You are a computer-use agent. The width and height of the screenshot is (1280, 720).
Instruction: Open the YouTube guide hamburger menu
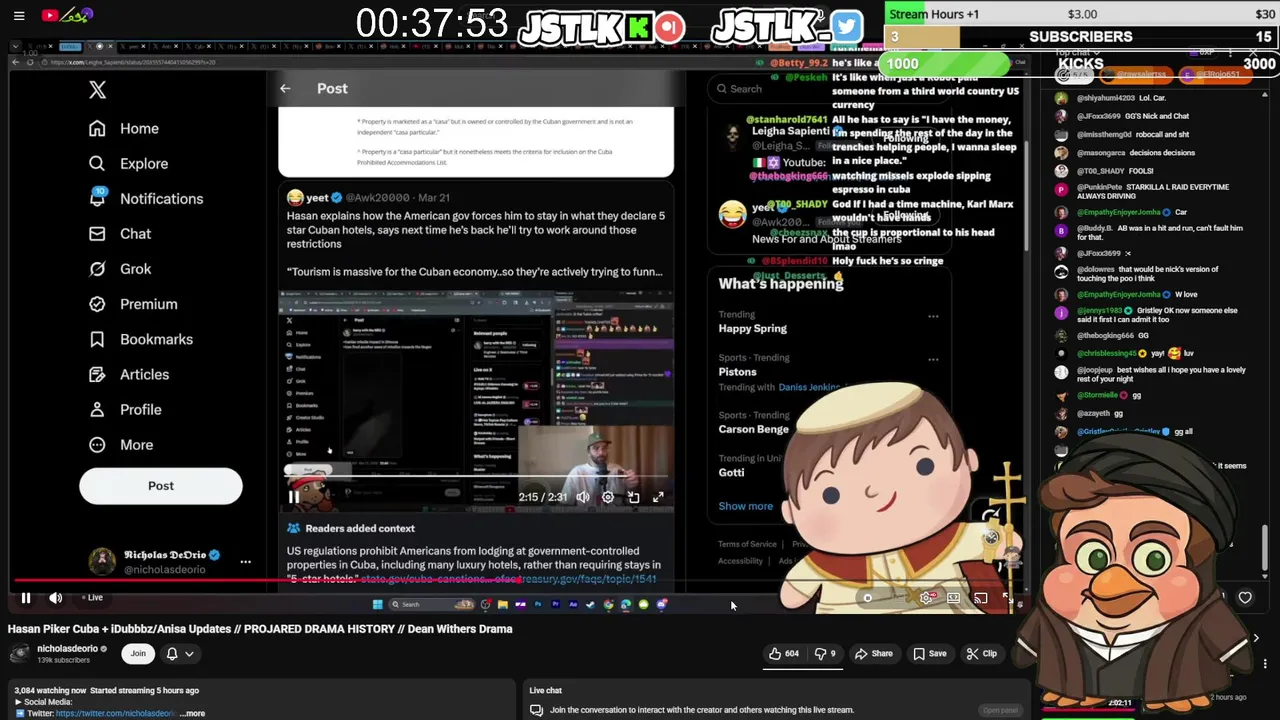(x=19, y=16)
